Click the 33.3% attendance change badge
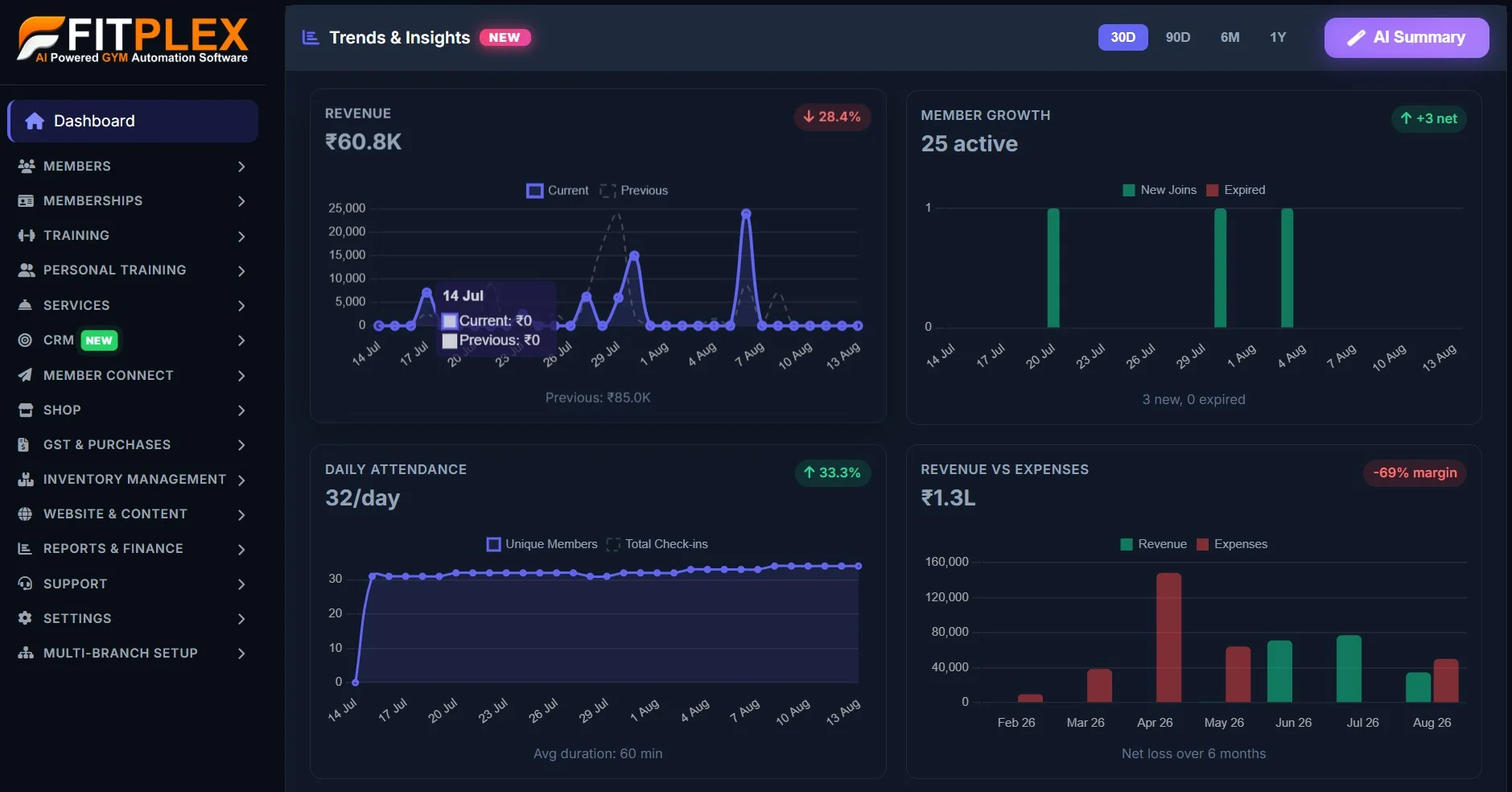This screenshot has width=1512, height=792. 832,472
